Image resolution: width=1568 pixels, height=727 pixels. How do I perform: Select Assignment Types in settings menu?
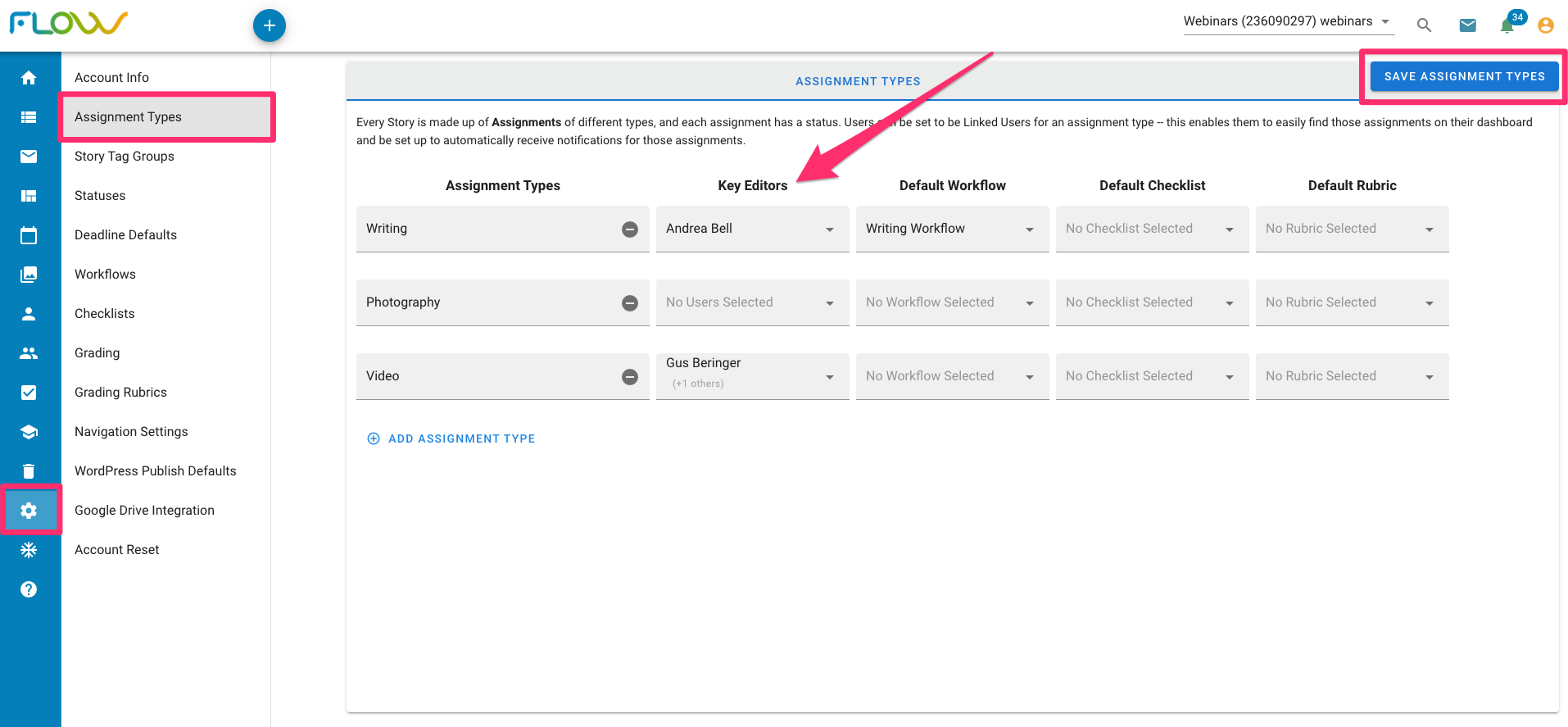click(x=165, y=117)
